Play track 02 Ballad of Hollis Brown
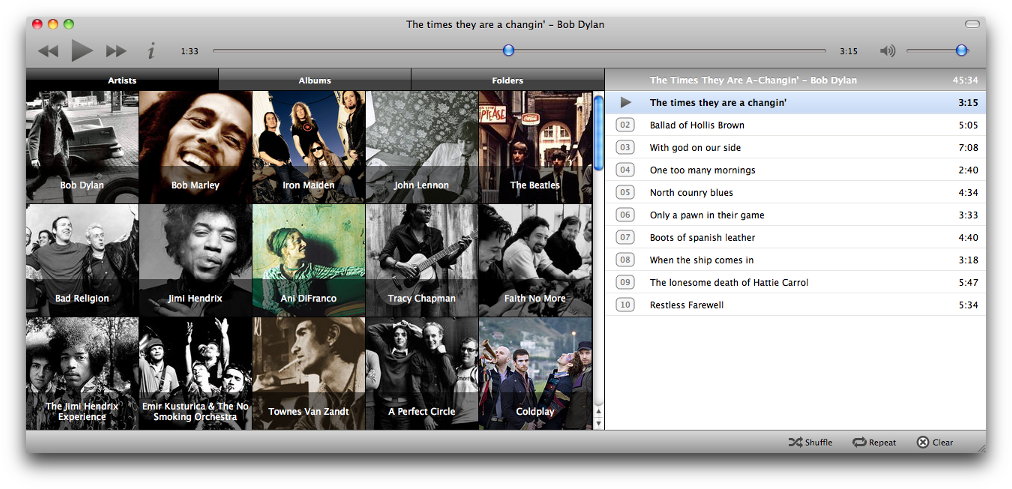1012x489 pixels. pyautogui.click(x=697, y=125)
